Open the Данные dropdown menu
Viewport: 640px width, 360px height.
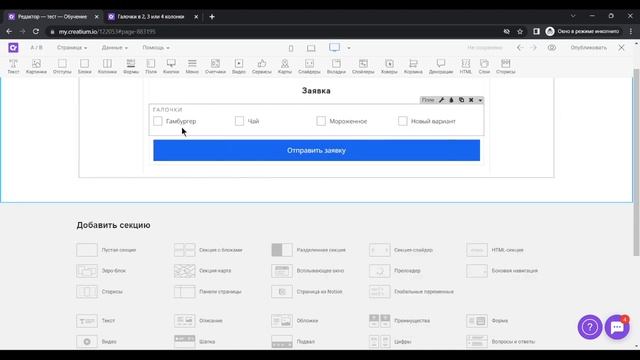tap(115, 48)
